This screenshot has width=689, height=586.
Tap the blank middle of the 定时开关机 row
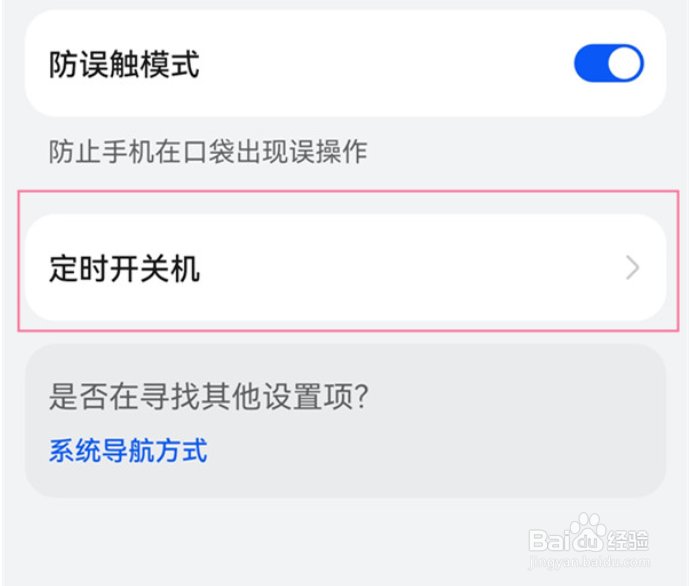(x=395, y=268)
